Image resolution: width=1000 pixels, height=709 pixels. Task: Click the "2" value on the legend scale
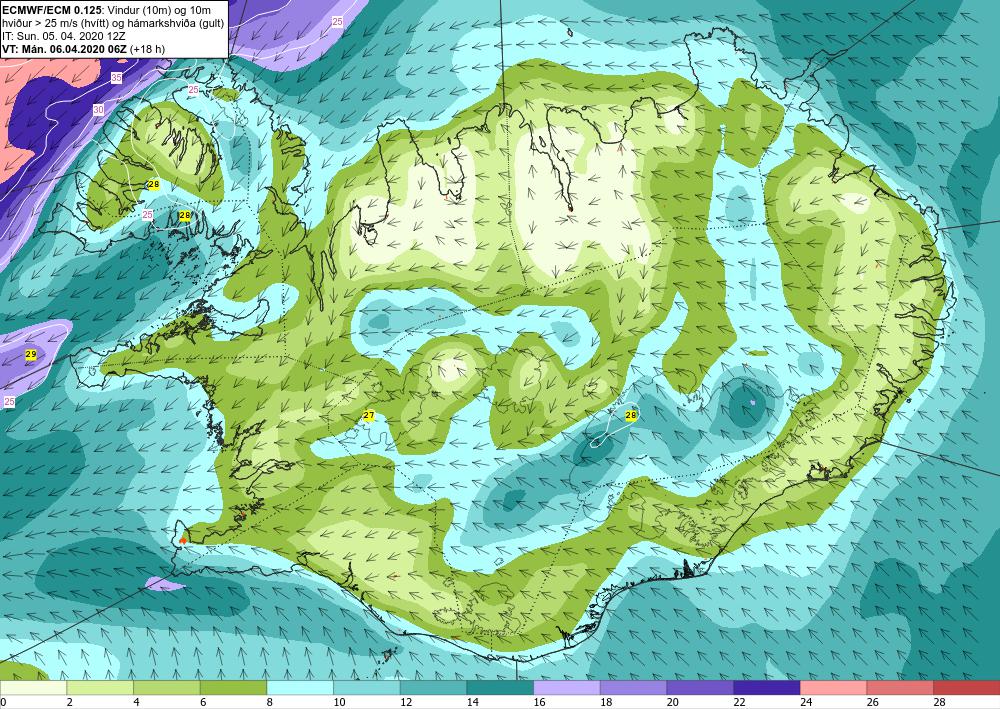point(70,702)
